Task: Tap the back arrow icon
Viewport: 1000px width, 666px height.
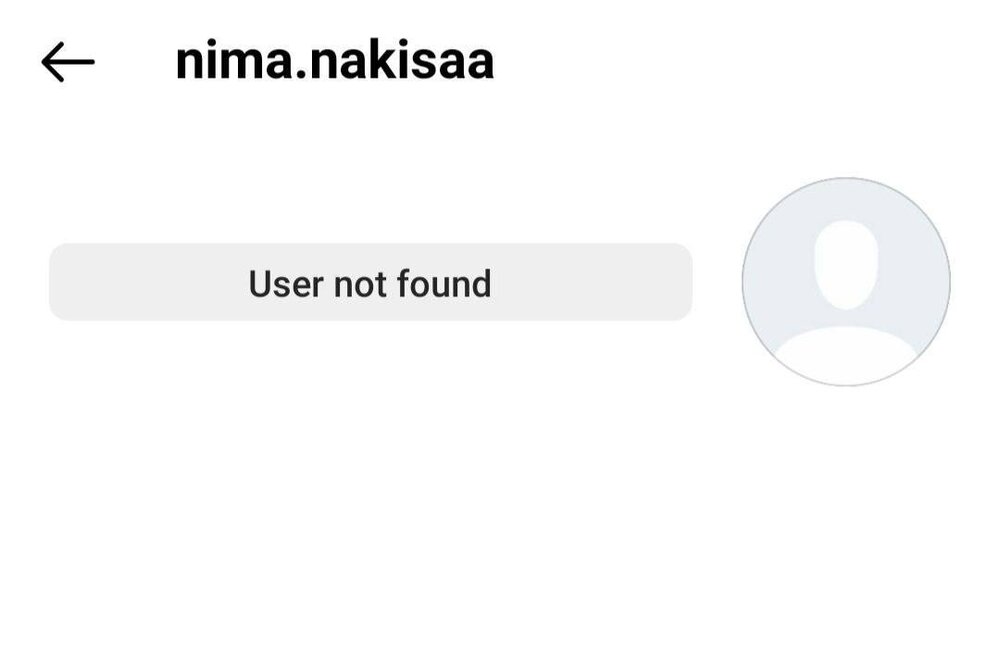Action: (x=68, y=62)
